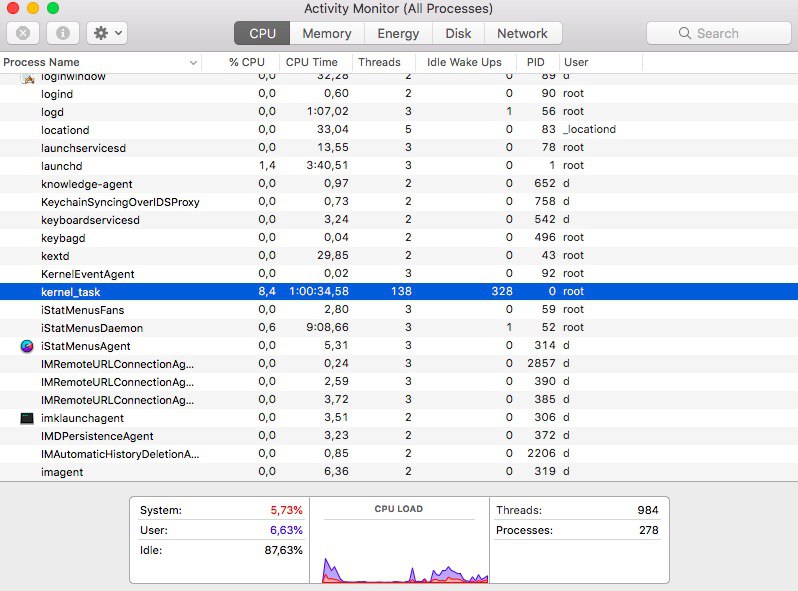The image size is (798, 591).
Task: Open the gear actions dropdown menu
Action: [x=107, y=33]
